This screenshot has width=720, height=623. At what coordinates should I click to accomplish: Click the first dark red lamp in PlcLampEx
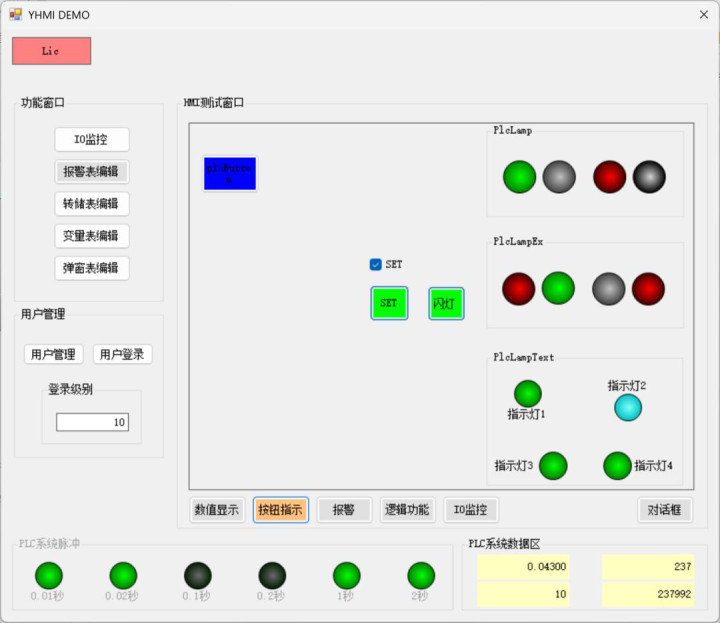[519, 288]
